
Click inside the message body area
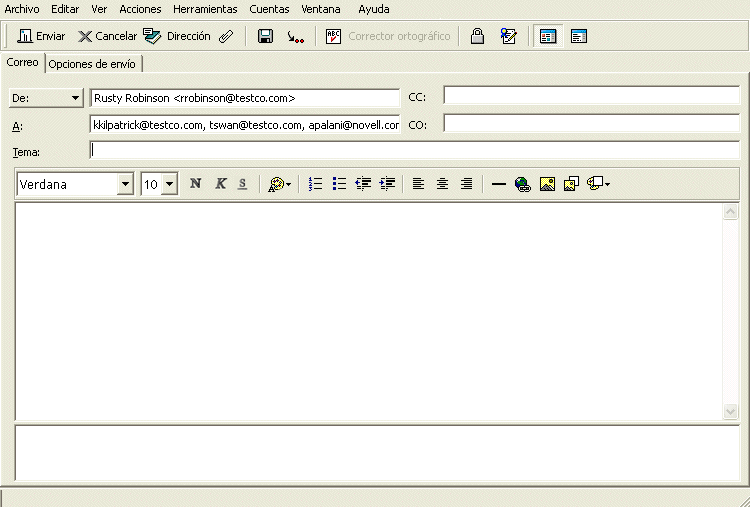click(x=369, y=311)
